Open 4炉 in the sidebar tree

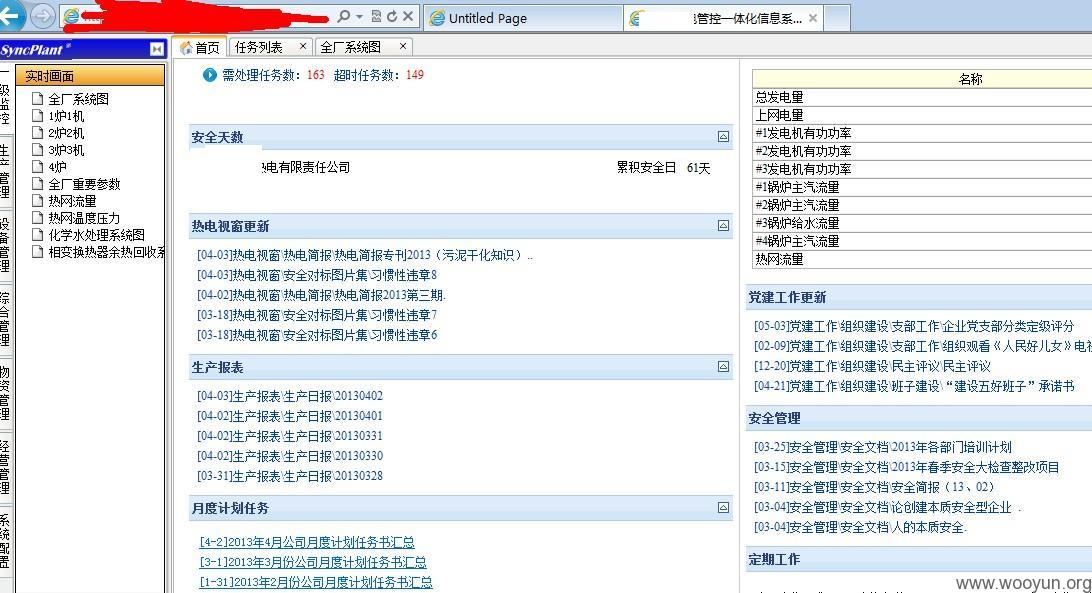58,167
